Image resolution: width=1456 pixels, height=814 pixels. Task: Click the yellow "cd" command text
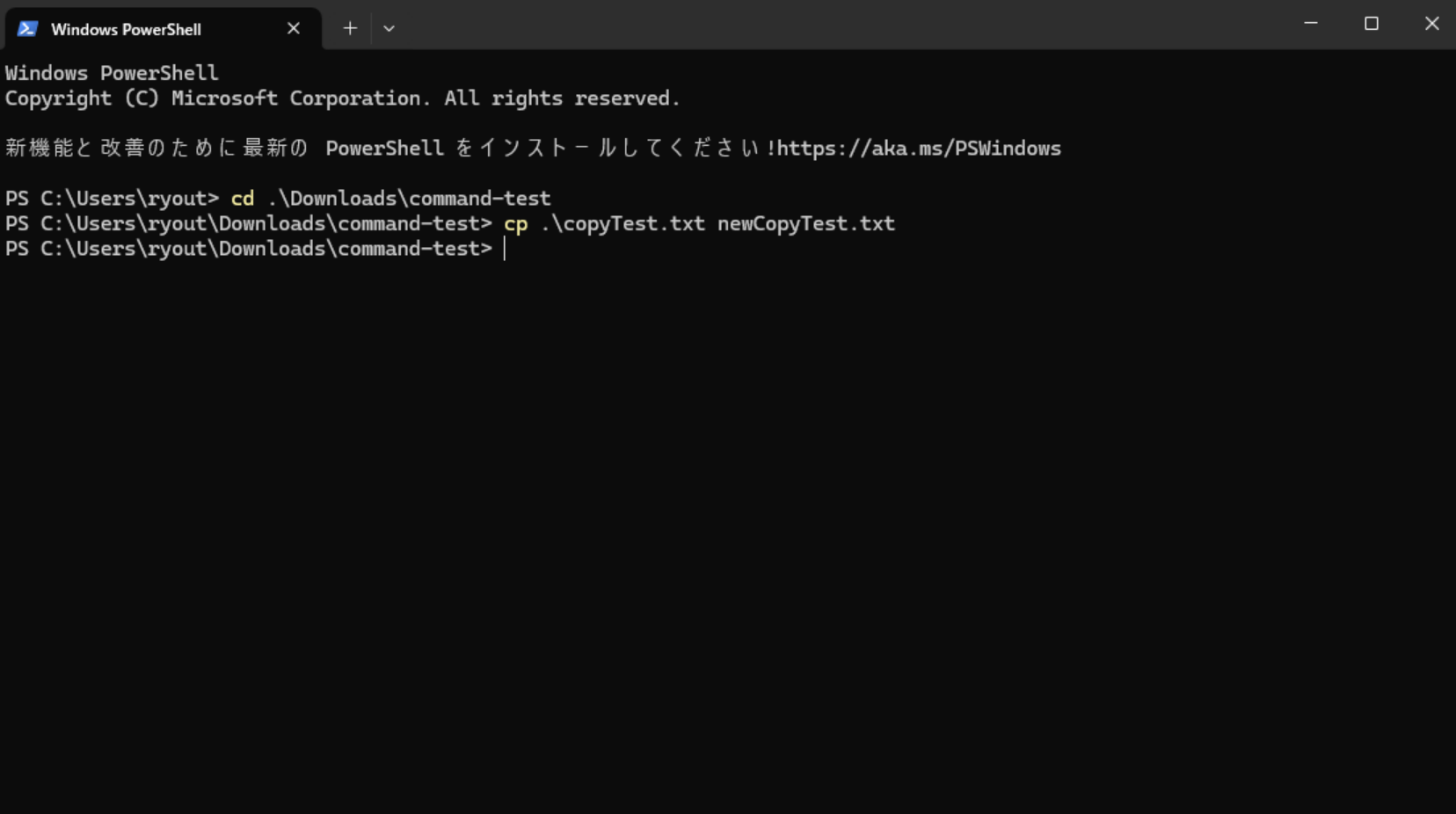pos(242,199)
